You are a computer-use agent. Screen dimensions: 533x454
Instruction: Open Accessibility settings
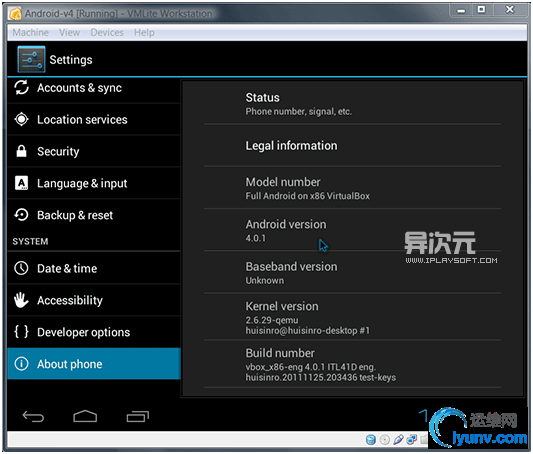pos(94,300)
